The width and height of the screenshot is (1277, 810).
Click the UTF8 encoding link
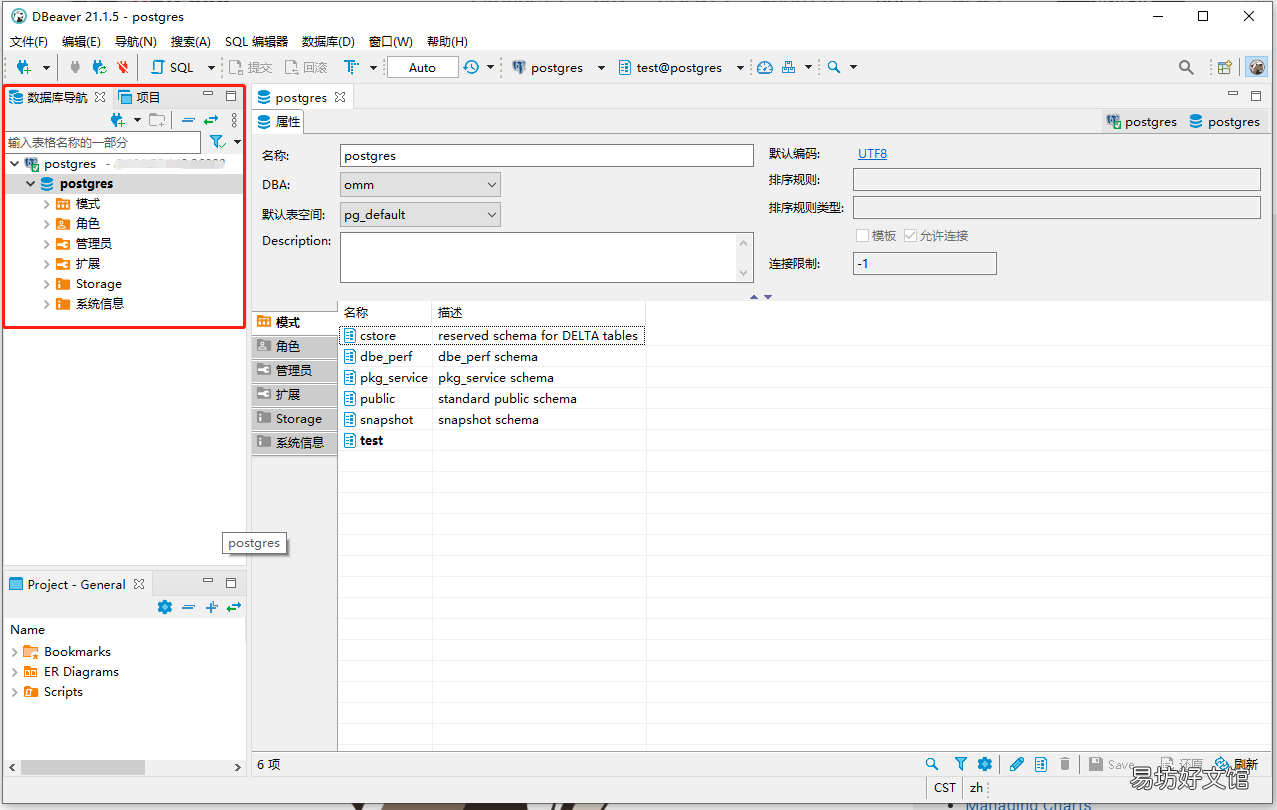pos(872,154)
